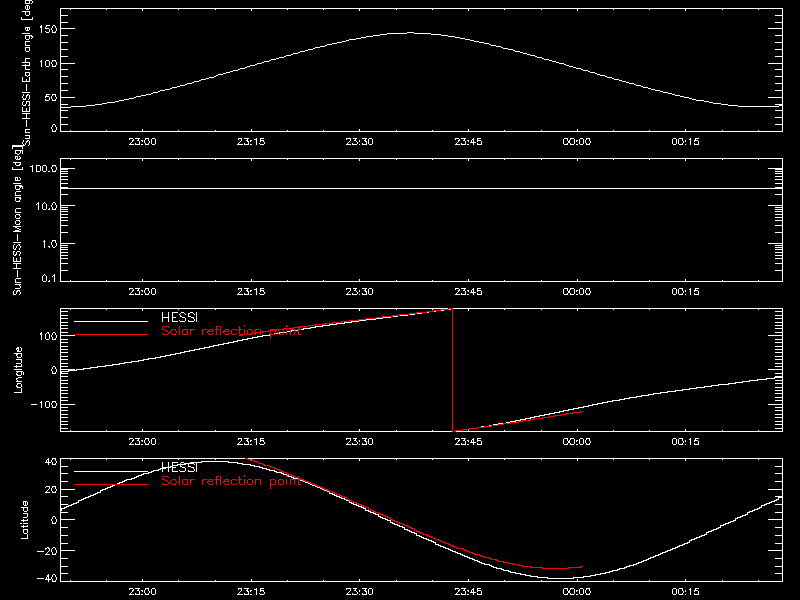Click red legend line sample in Latitude plot
The height and width of the screenshot is (600, 800).
(111, 484)
